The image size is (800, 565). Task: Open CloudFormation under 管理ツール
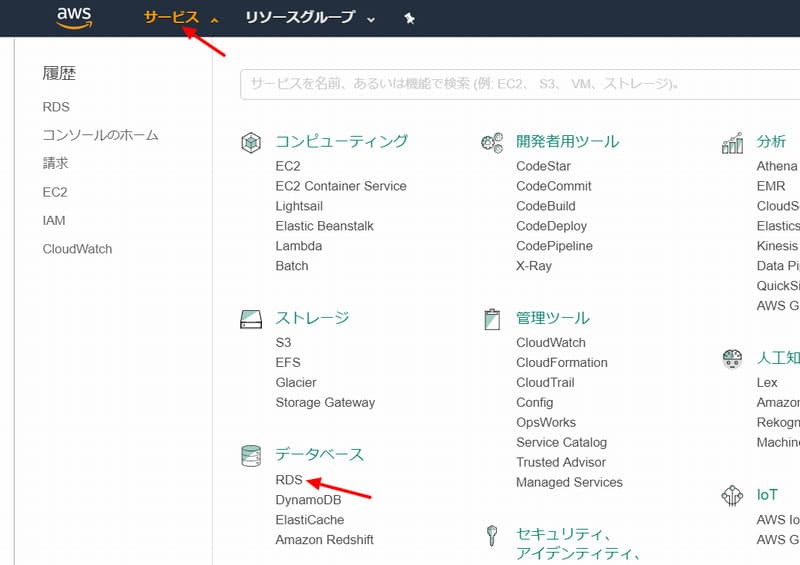(x=561, y=362)
